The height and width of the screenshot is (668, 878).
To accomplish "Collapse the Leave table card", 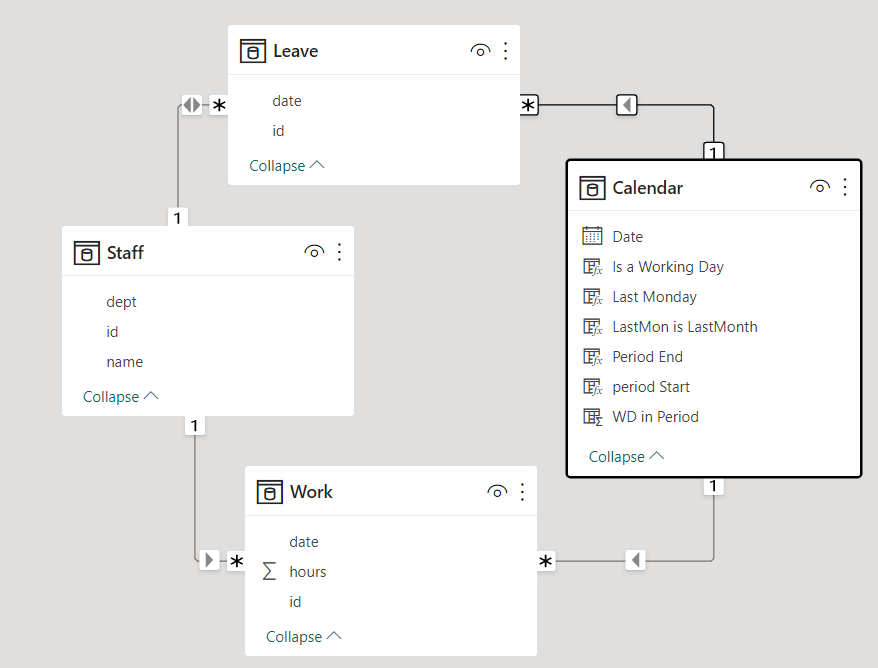I will (287, 166).
